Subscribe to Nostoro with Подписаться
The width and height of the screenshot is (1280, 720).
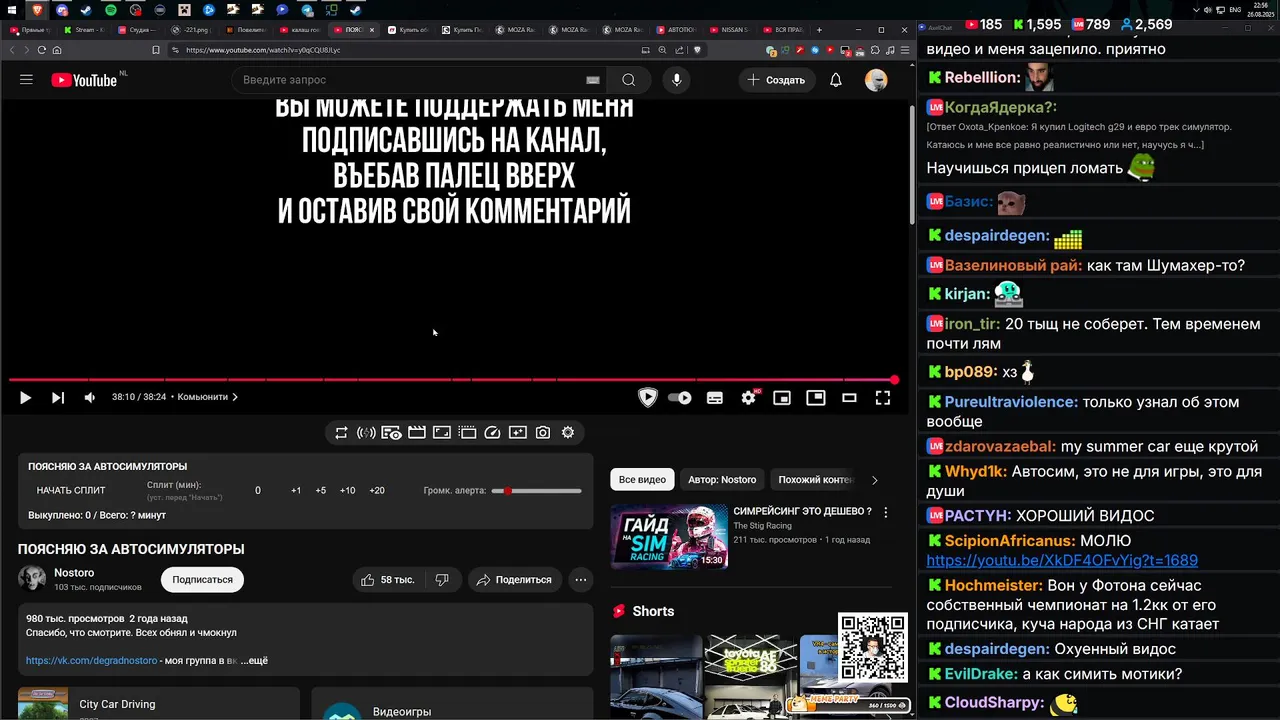pyautogui.click(x=202, y=580)
